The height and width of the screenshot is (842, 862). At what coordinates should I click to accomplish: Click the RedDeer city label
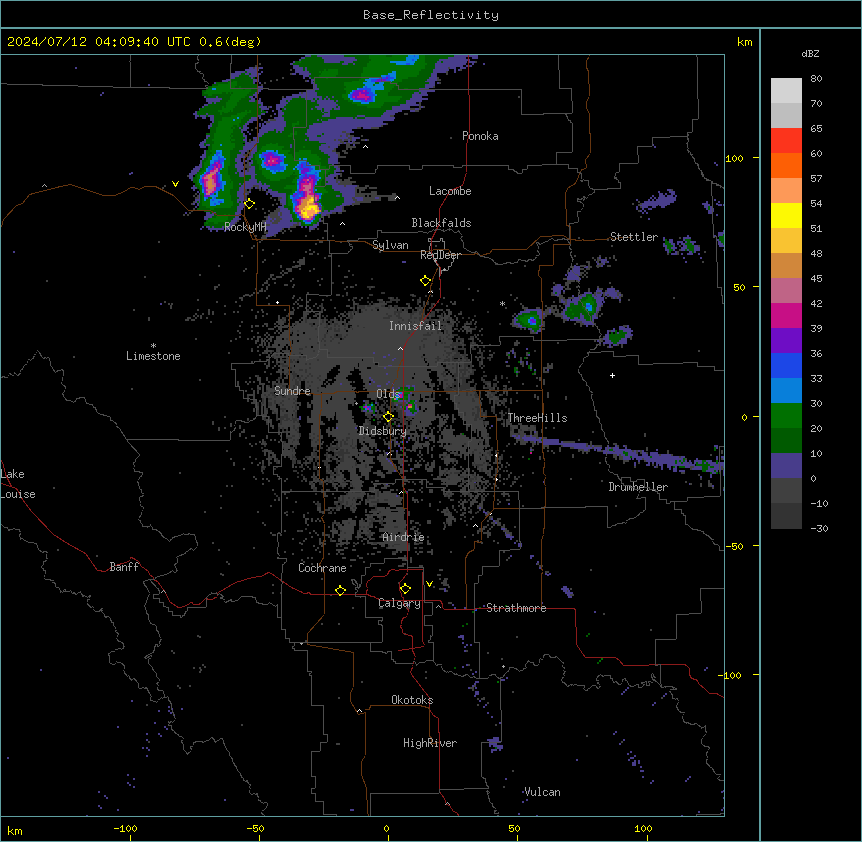point(440,255)
